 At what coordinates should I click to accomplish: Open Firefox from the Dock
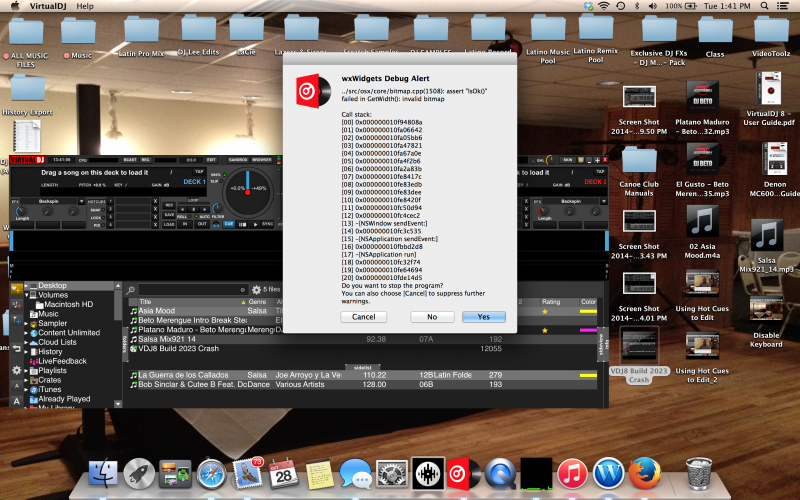coord(646,473)
